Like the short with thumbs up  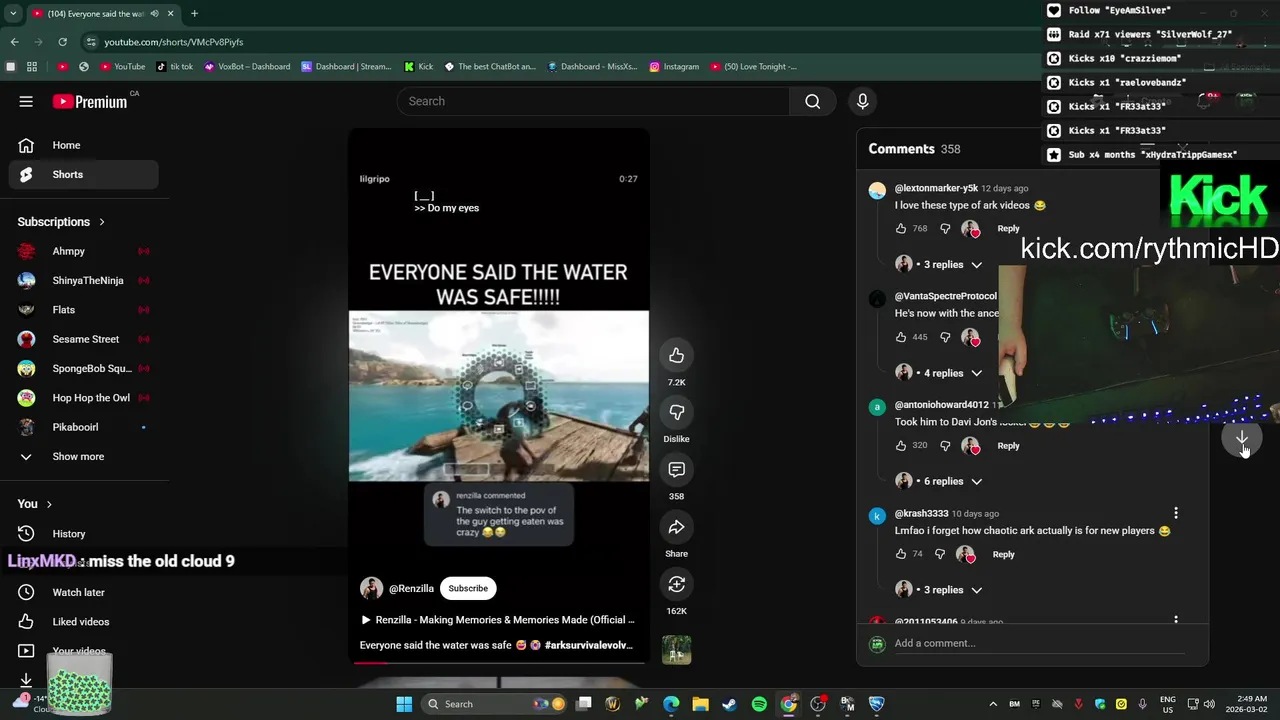tap(676, 355)
